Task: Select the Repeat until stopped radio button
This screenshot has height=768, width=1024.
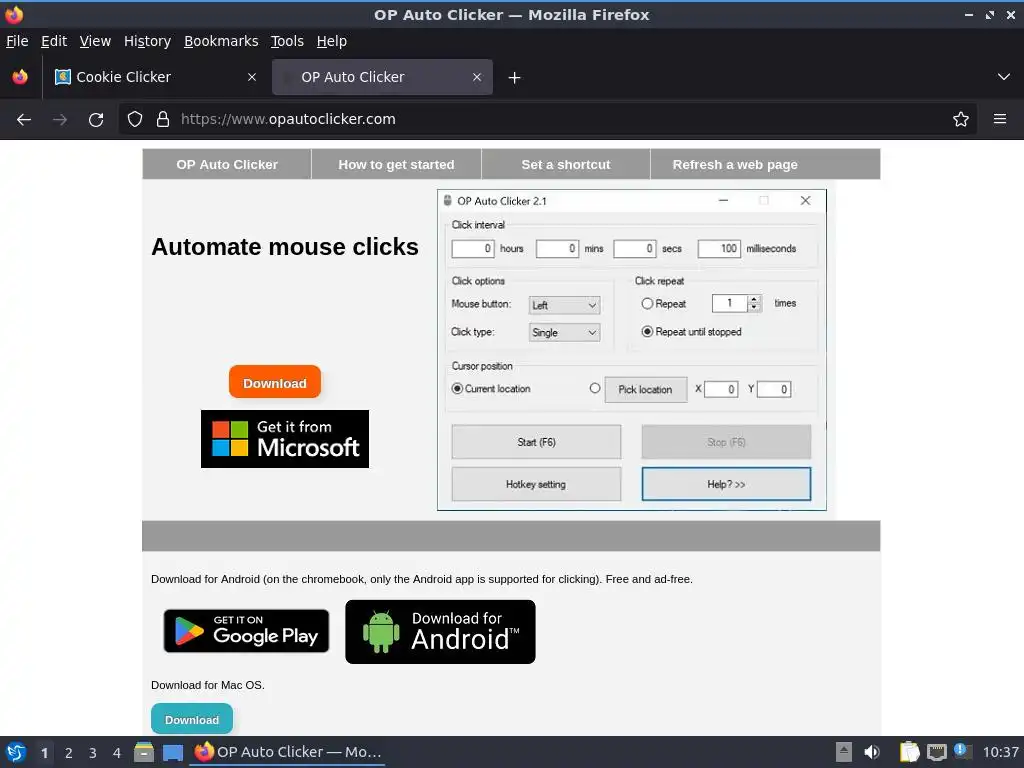Action: click(x=647, y=332)
